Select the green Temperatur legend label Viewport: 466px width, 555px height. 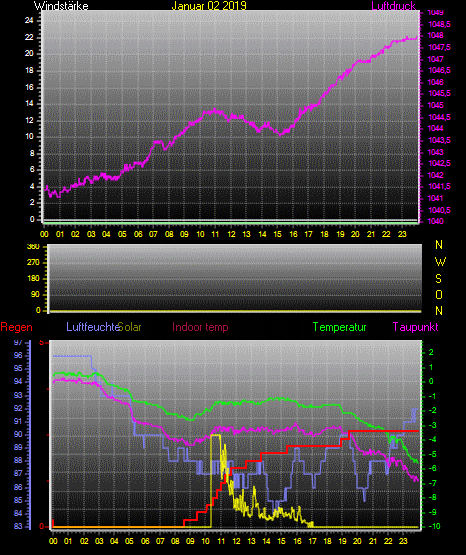pos(339,327)
